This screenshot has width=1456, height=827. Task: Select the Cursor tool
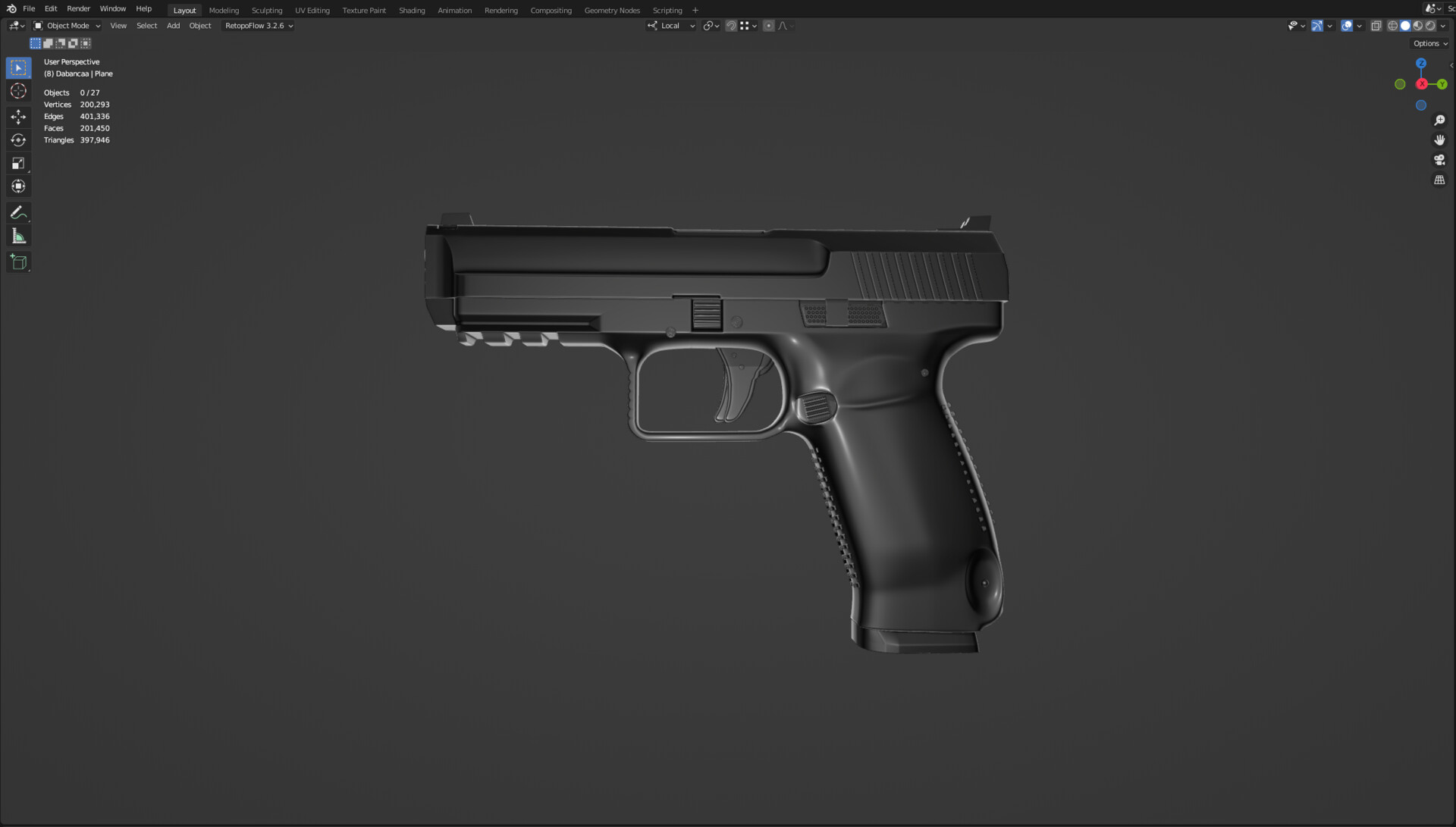point(18,91)
